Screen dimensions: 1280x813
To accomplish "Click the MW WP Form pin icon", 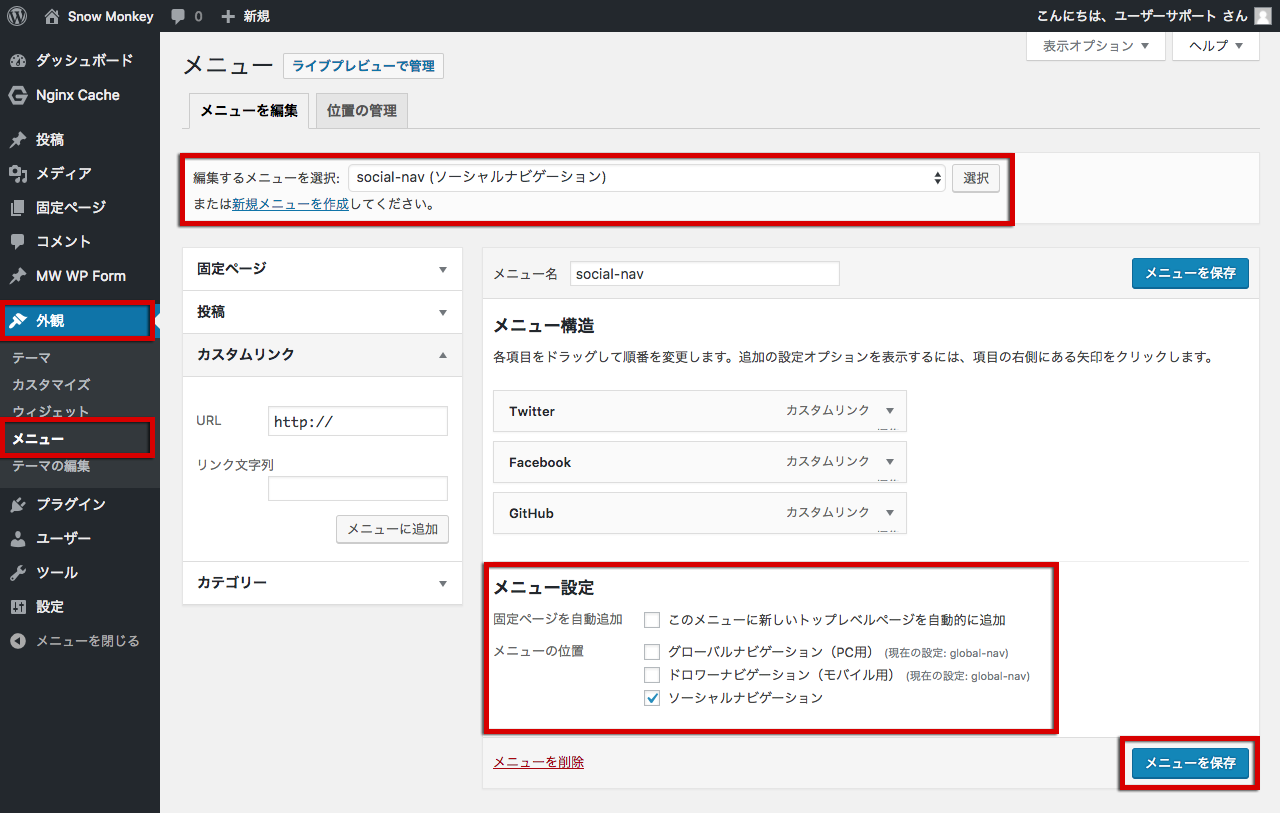I will tap(18, 276).
